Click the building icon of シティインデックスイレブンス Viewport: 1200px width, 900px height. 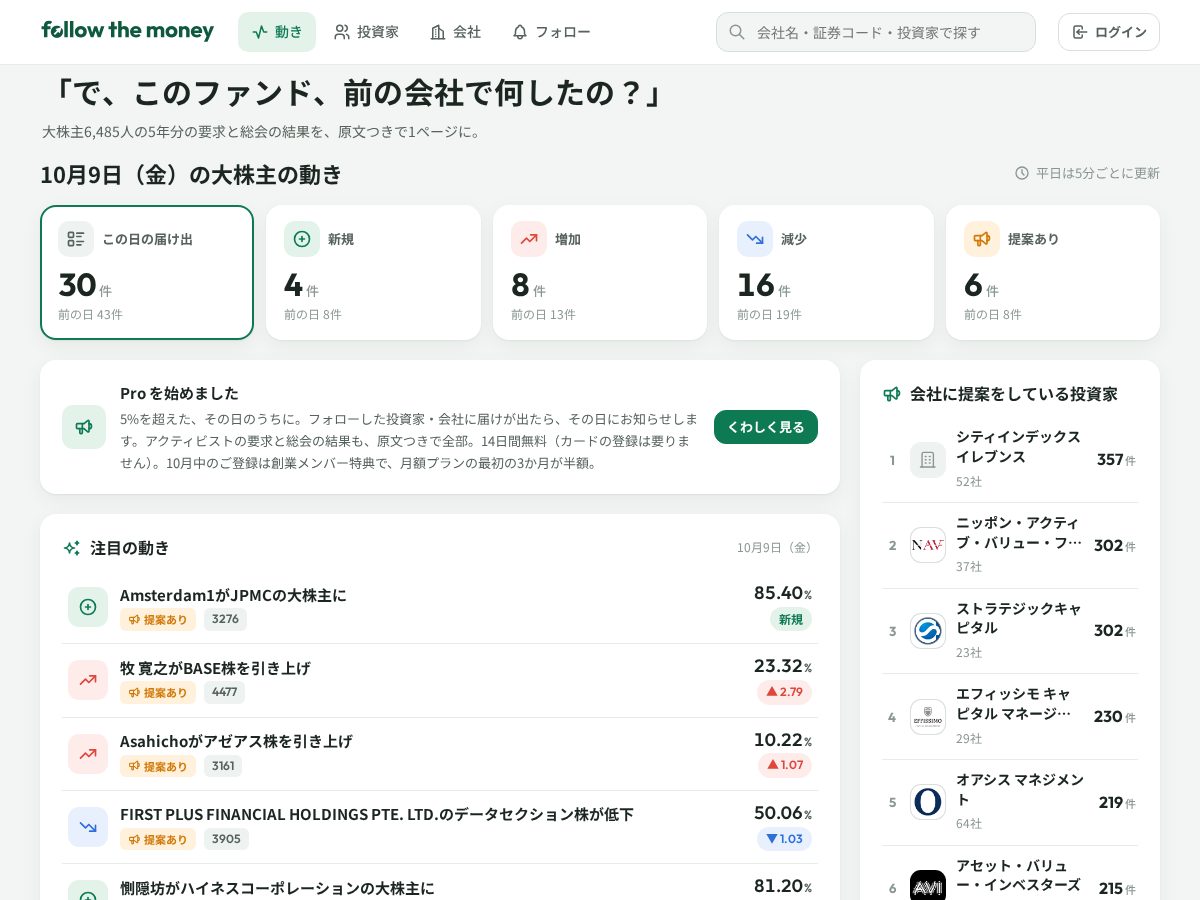928,460
